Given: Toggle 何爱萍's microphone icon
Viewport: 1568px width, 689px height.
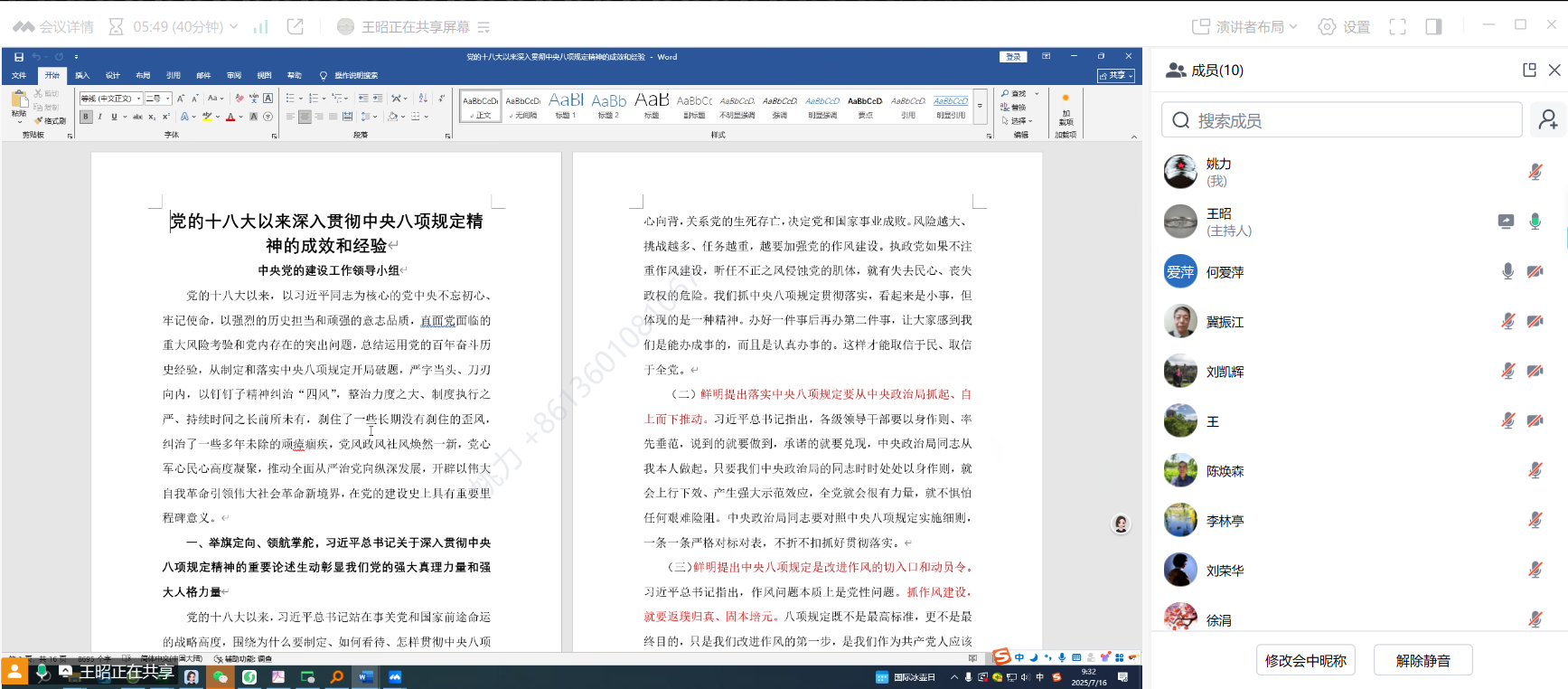Looking at the screenshot, I should (x=1507, y=271).
